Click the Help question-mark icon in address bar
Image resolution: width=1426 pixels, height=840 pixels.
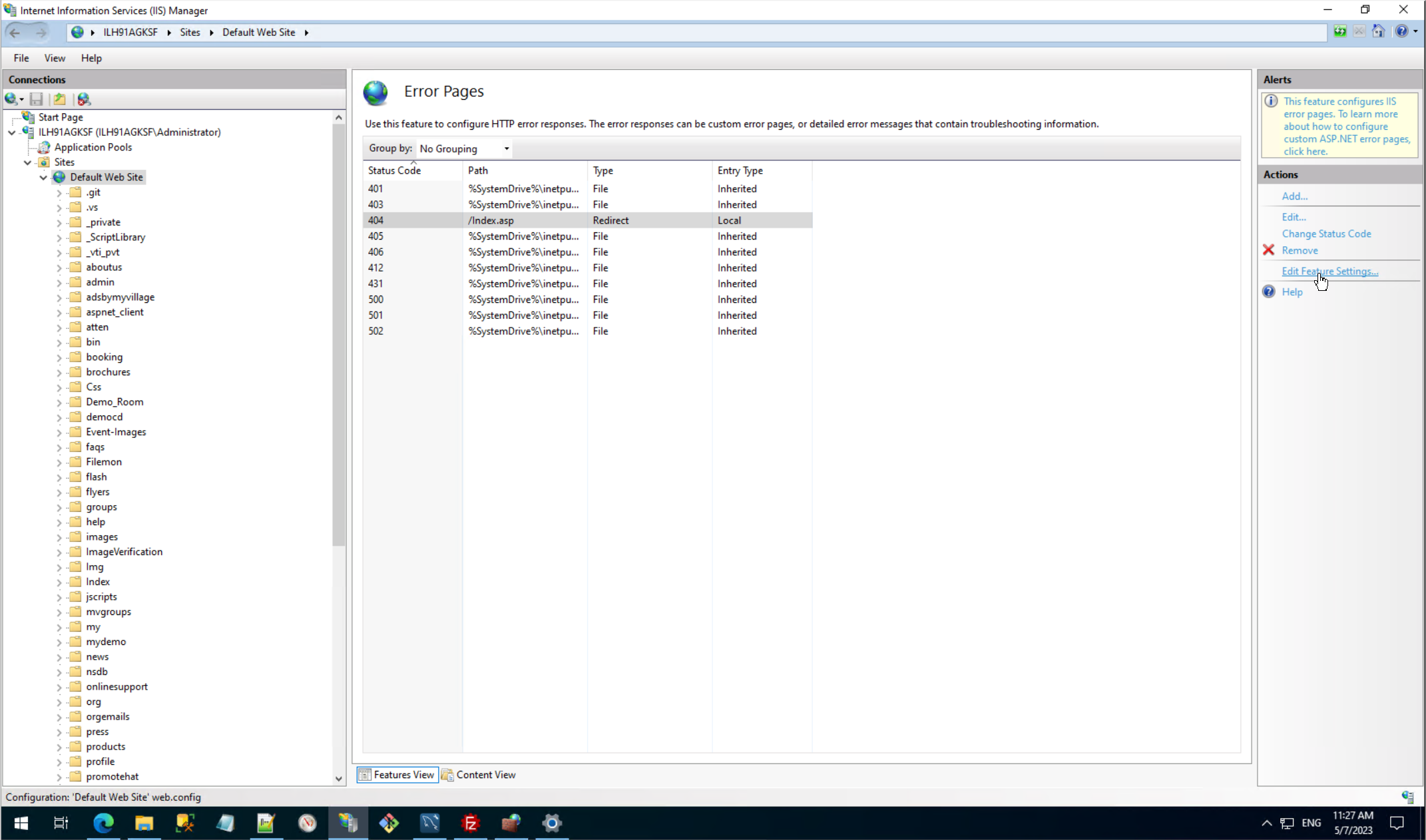1401,31
